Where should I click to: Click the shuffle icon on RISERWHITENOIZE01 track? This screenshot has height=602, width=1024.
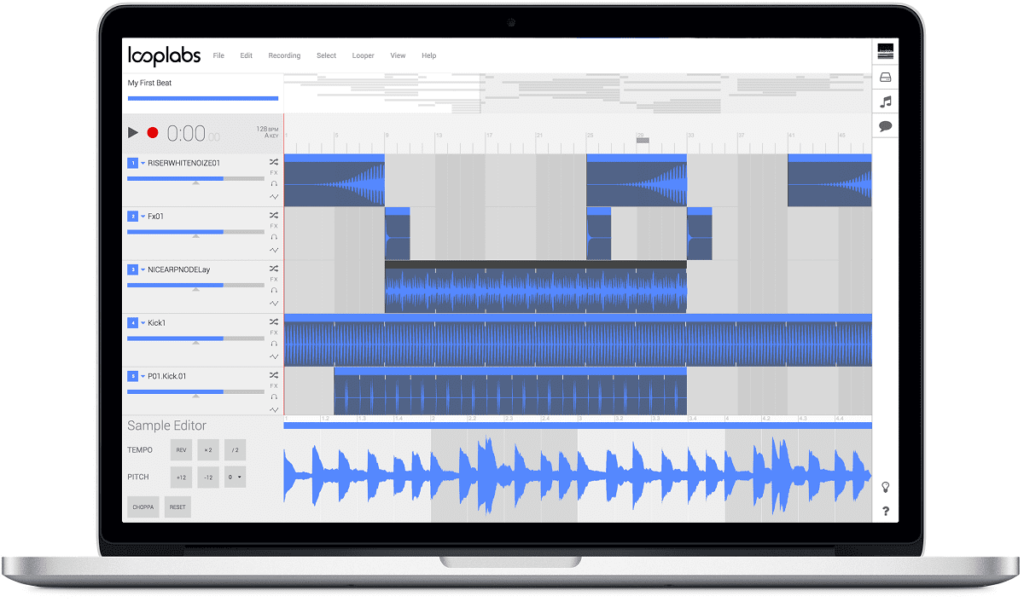(x=274, y=161)
